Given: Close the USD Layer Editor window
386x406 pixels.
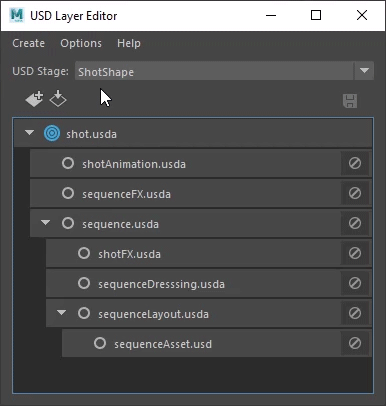Looking at the screenshot, I should click(362, 15).
